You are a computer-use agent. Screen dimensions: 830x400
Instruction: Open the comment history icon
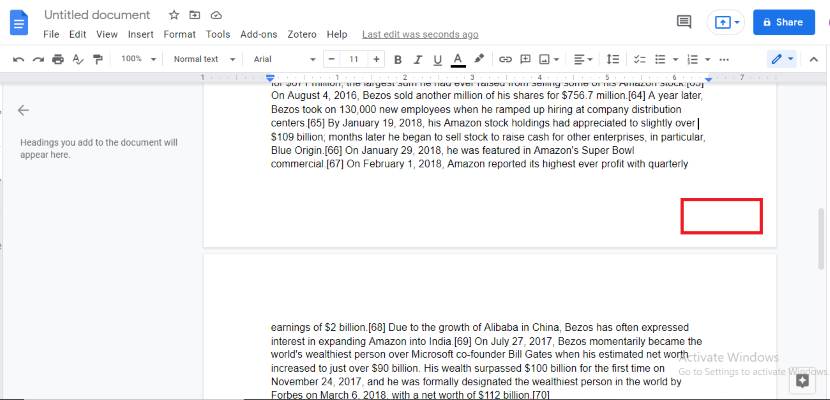coord(684,22)
